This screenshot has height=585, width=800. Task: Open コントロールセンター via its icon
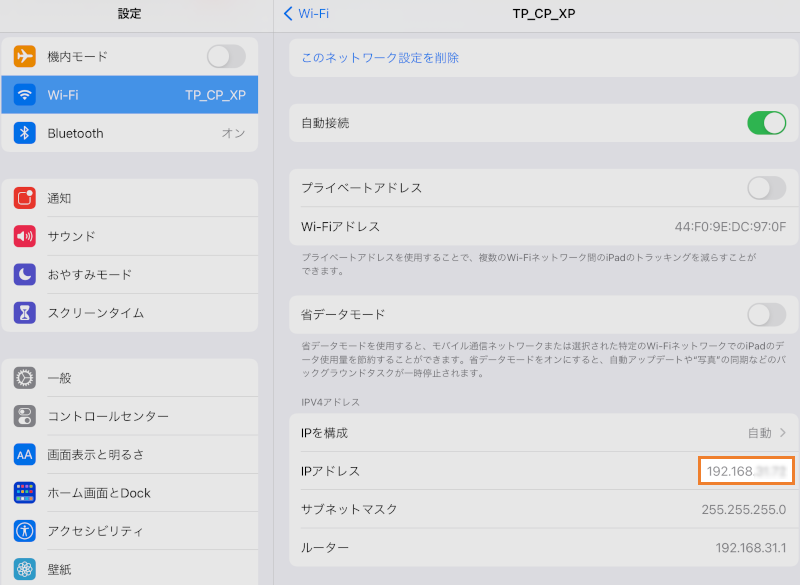(x=23, y=416)
